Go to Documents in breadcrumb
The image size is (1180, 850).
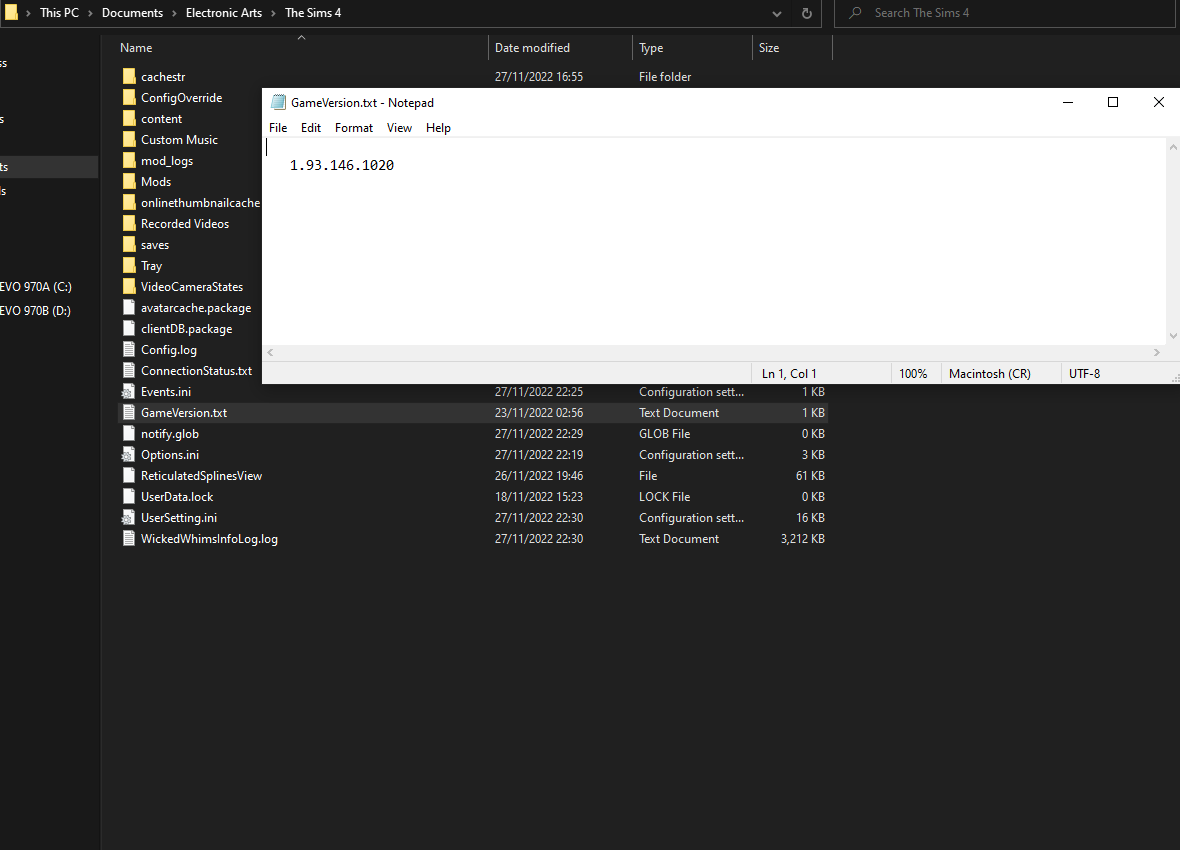[132, 13]
